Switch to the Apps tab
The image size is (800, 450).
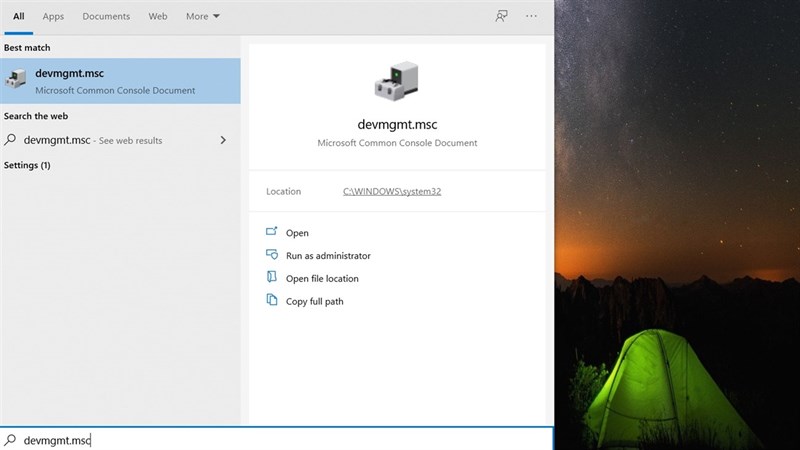pos(53,16)
